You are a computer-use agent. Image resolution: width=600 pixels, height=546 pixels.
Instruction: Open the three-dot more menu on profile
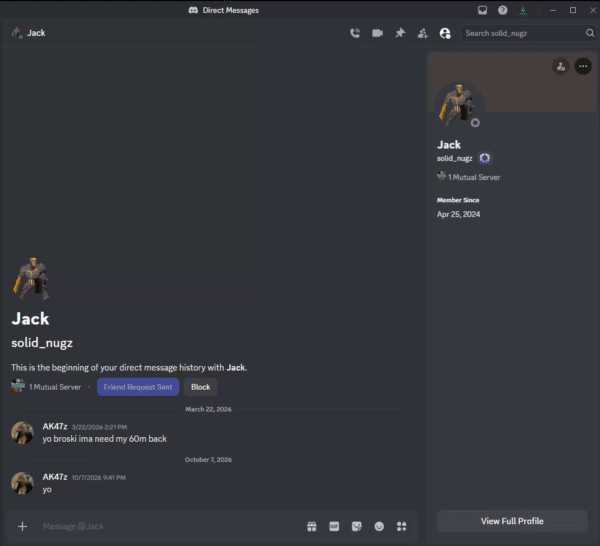[583, 67]
